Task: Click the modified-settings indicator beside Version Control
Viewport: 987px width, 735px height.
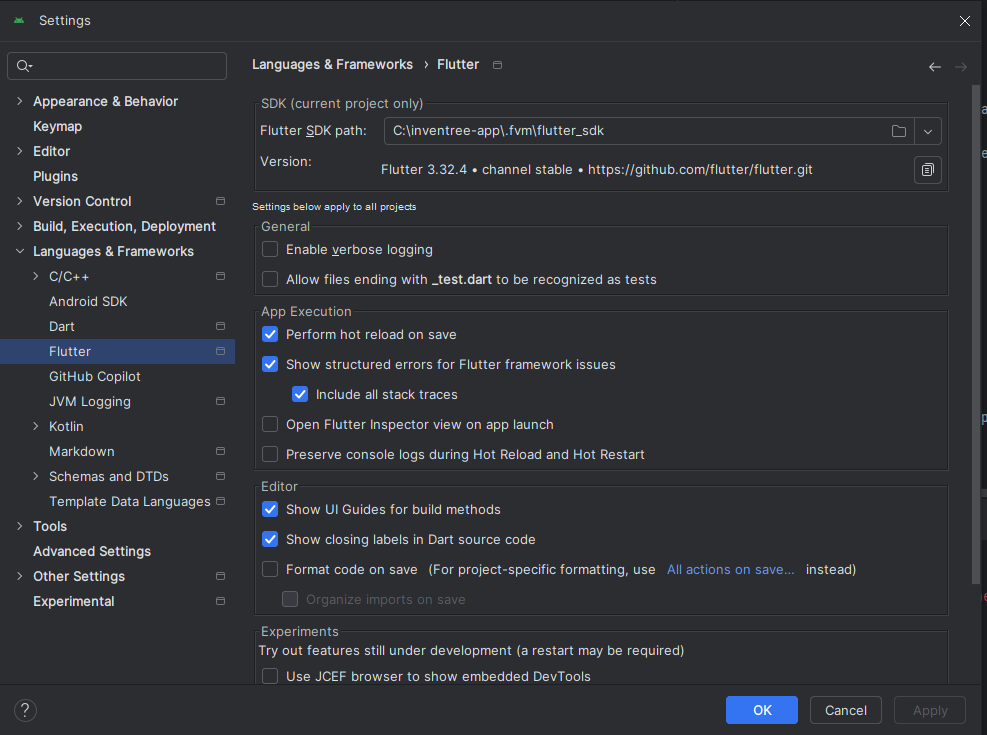Action: 219,201
